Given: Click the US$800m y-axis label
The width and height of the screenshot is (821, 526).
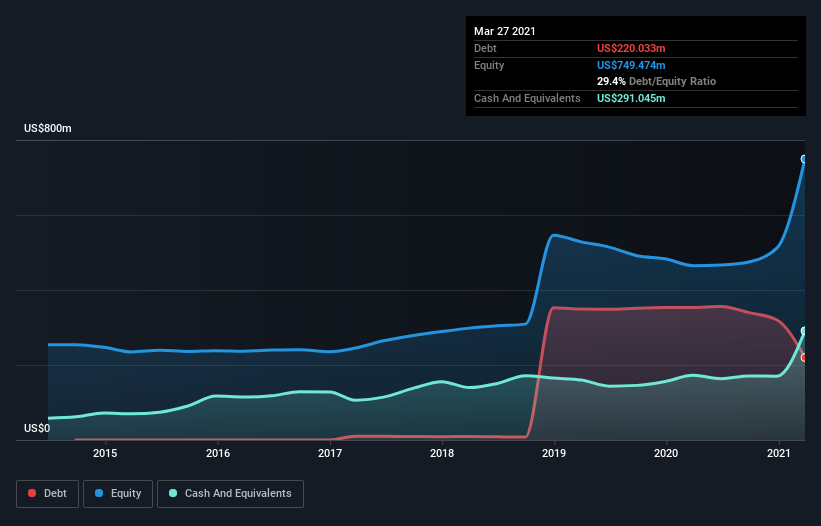Looking at the screenshot, I should 48,128.
